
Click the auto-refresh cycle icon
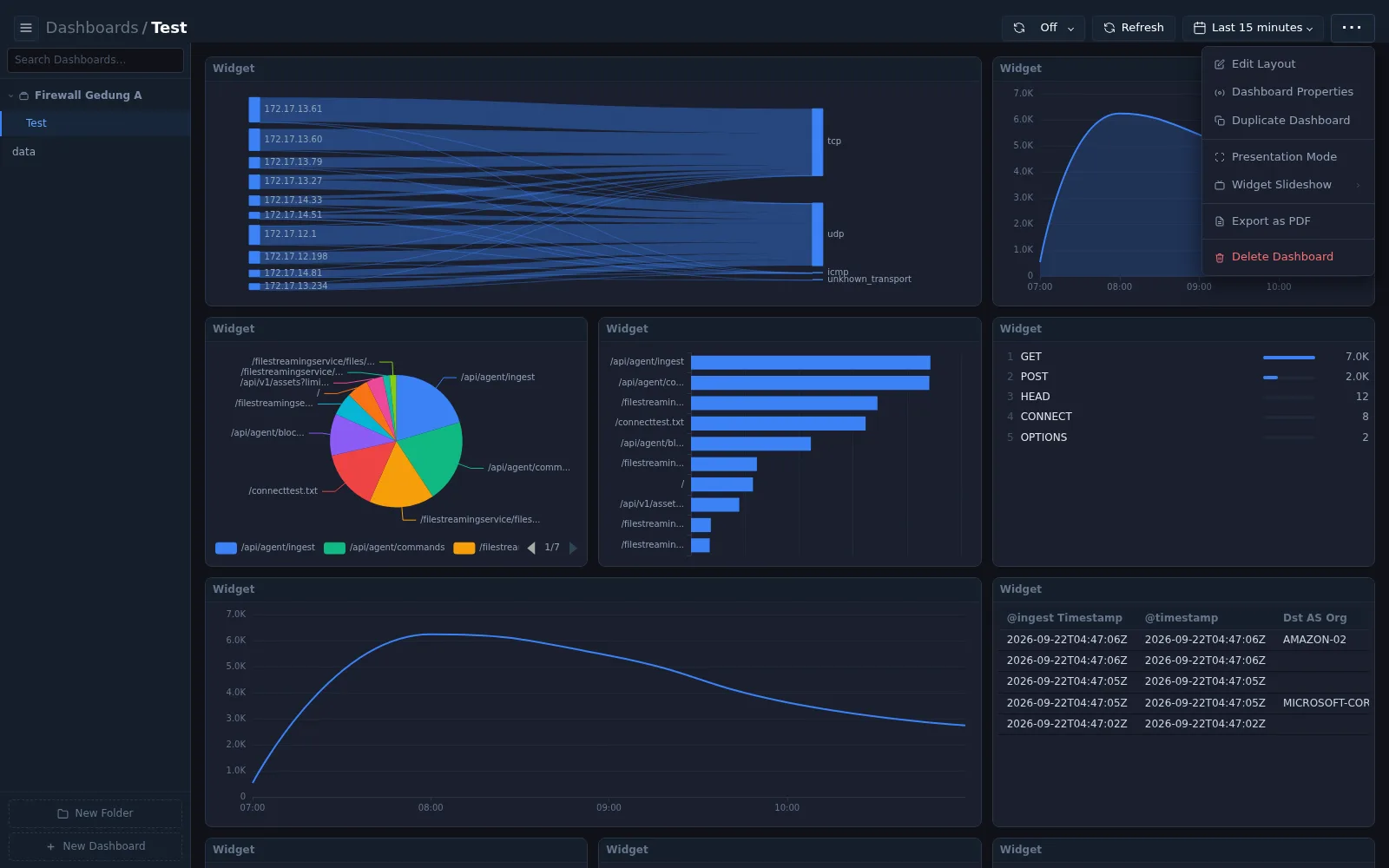(x=1019, y=28)
